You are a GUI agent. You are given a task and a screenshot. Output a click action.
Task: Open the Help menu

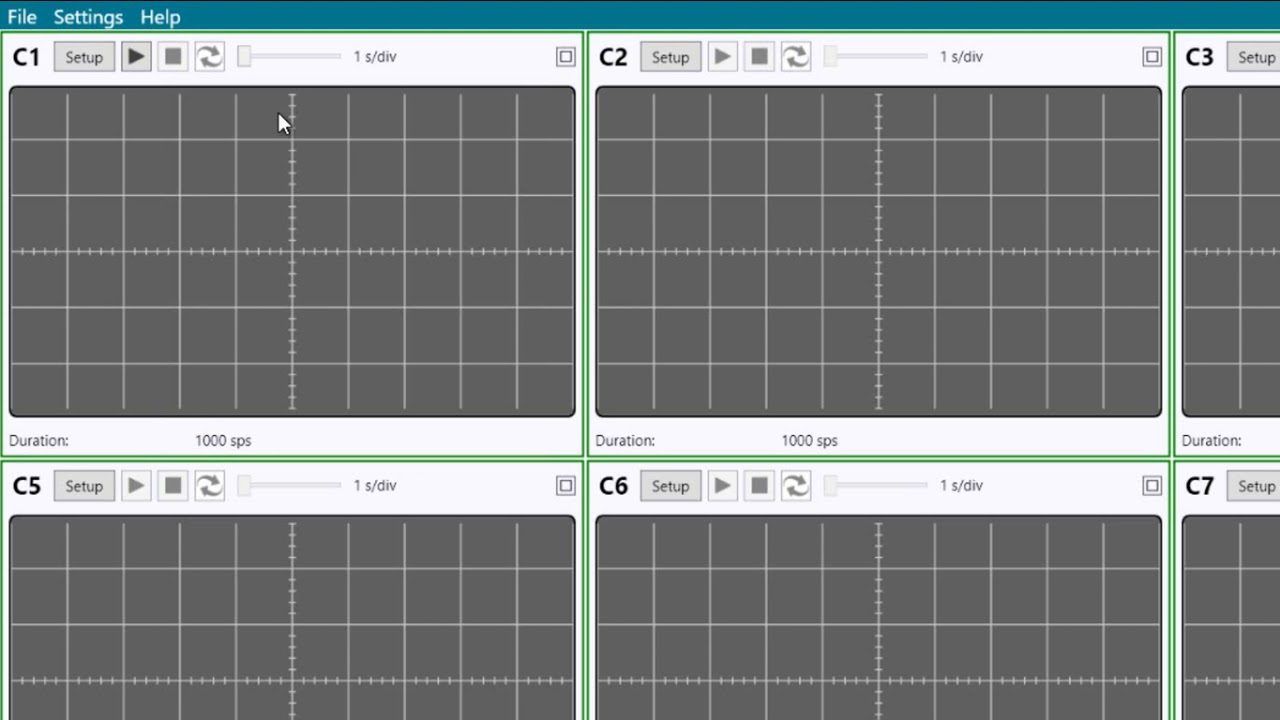160,17
